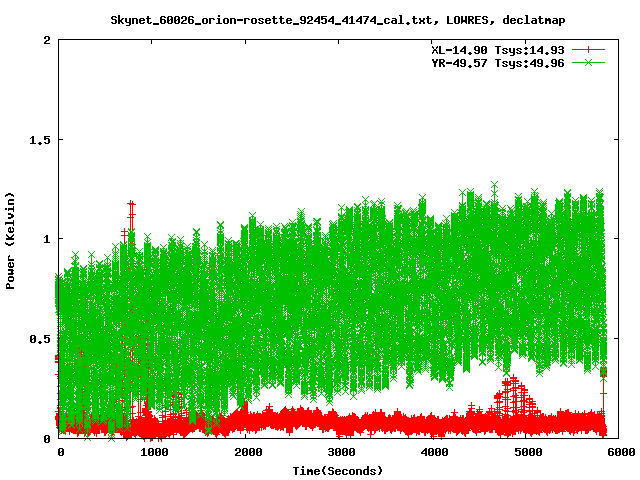Click the red bump near 4900 seconds
The width and height of the screenshot is (640, 480).
click(514, 394)
